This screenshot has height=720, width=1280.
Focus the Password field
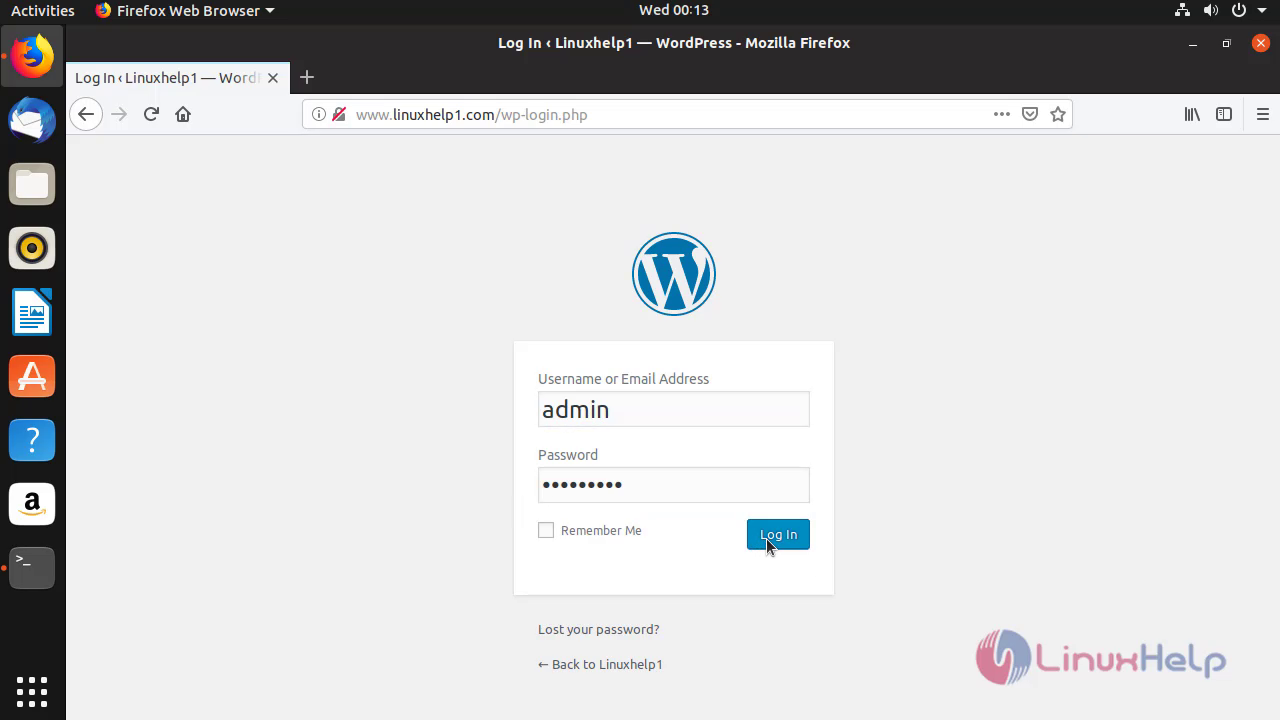click(x=674, y=485)
